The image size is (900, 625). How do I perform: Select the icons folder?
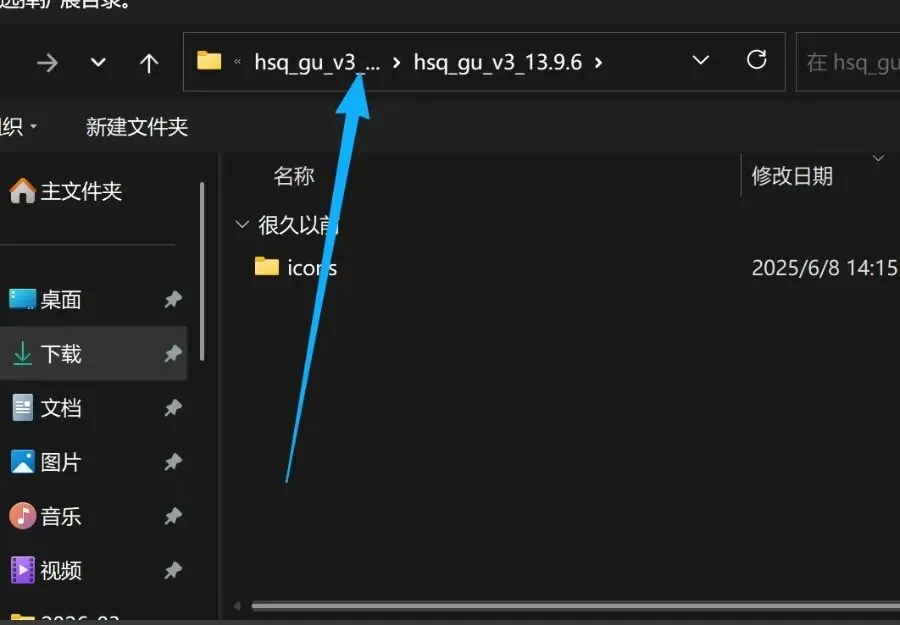(x=296, y=267)
